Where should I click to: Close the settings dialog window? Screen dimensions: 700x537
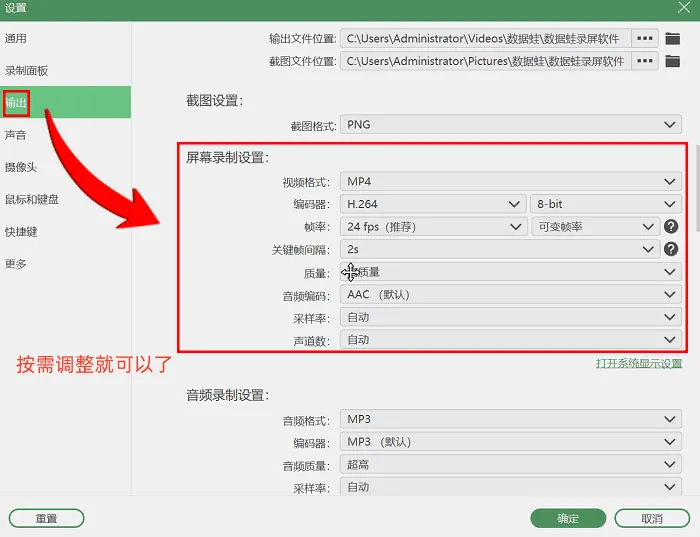click(684, 8)
